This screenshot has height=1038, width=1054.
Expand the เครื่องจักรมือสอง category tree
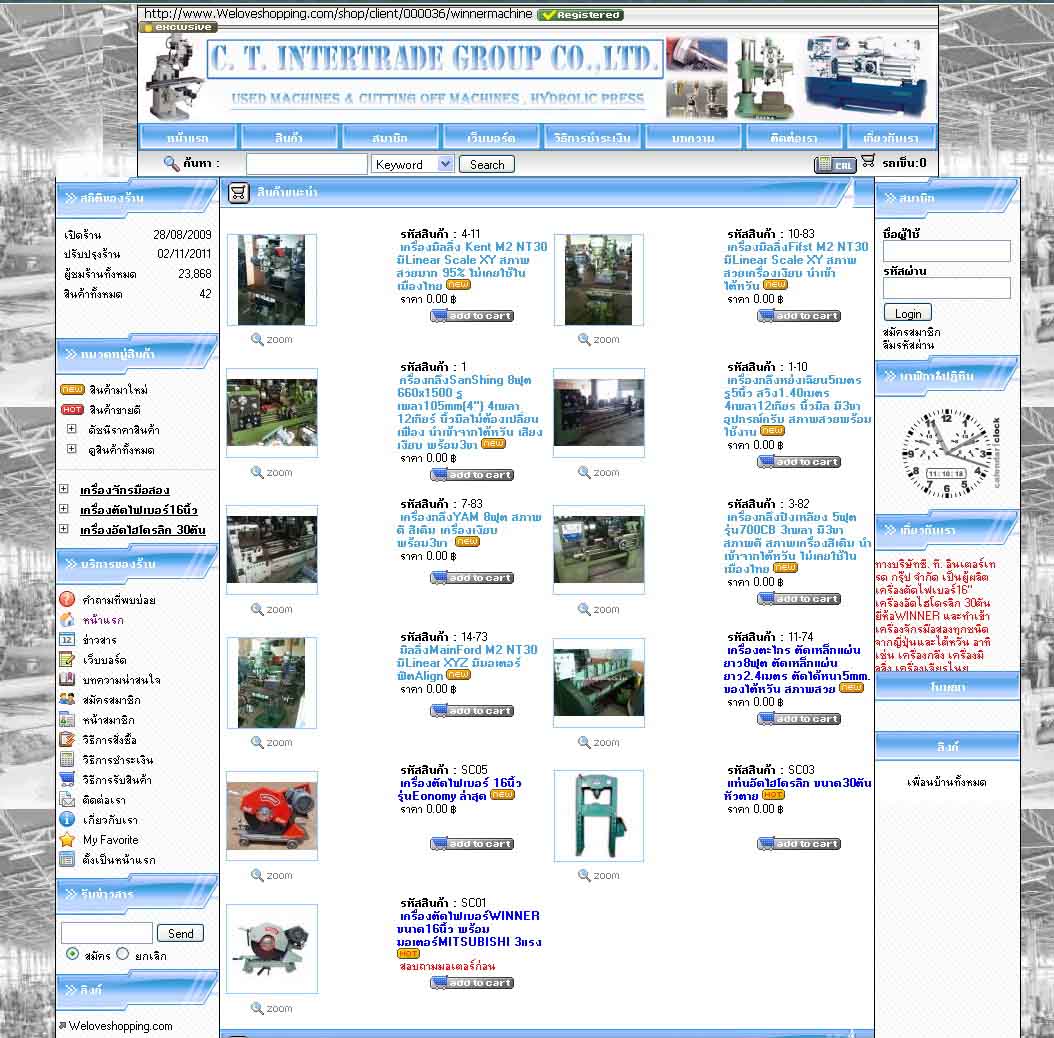click(x=64, y=490)
